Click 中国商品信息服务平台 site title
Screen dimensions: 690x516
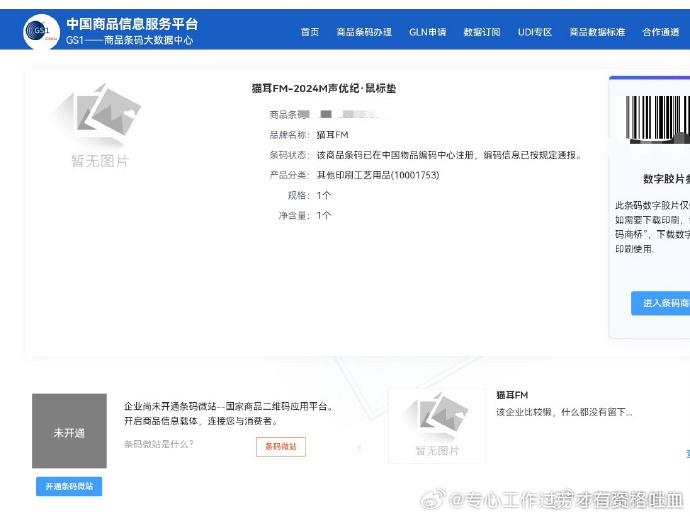point(132,24)
